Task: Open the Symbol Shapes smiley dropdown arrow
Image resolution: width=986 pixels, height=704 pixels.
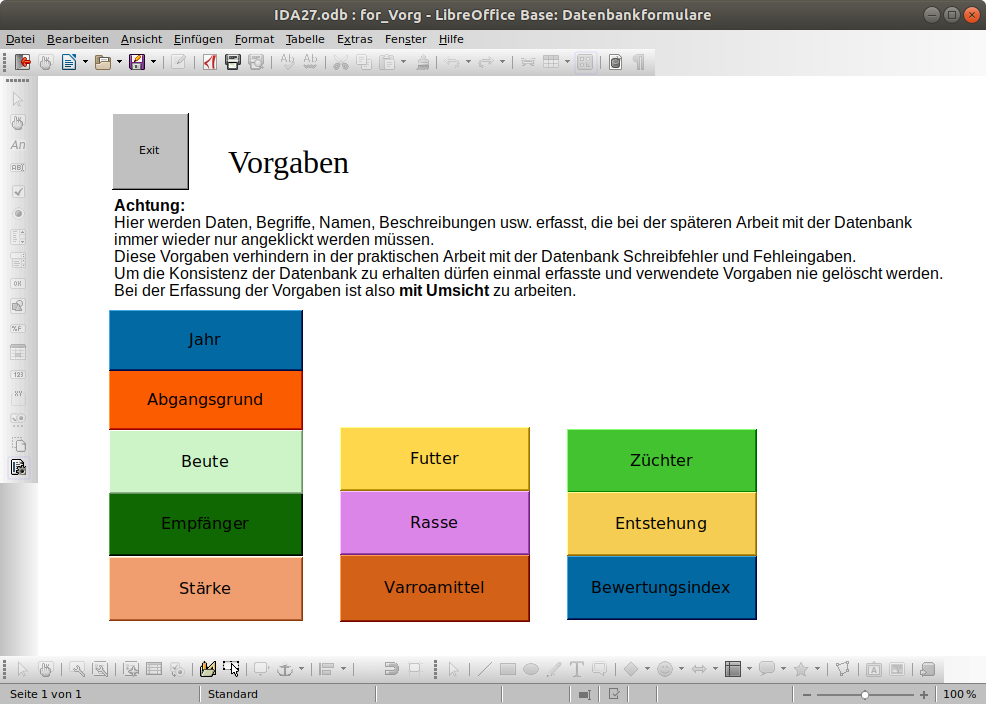Action: 681,669
